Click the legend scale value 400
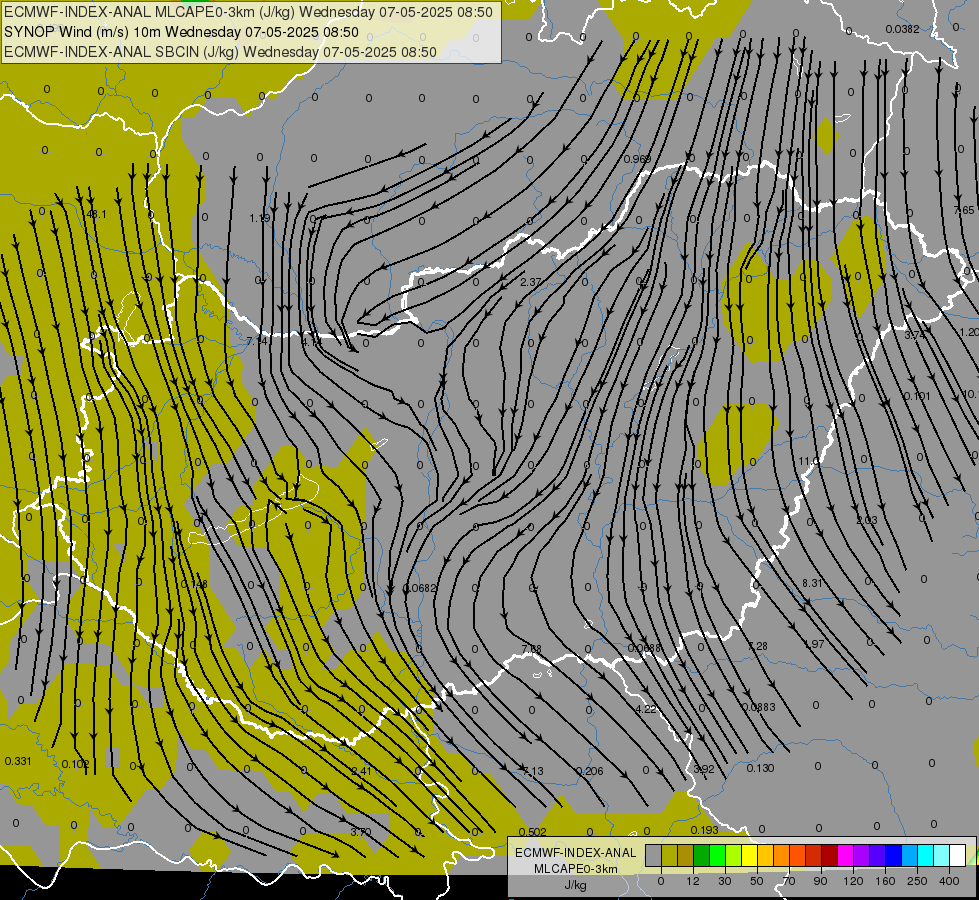The height and width of the screenshot is (900, 979). (949, 881)
